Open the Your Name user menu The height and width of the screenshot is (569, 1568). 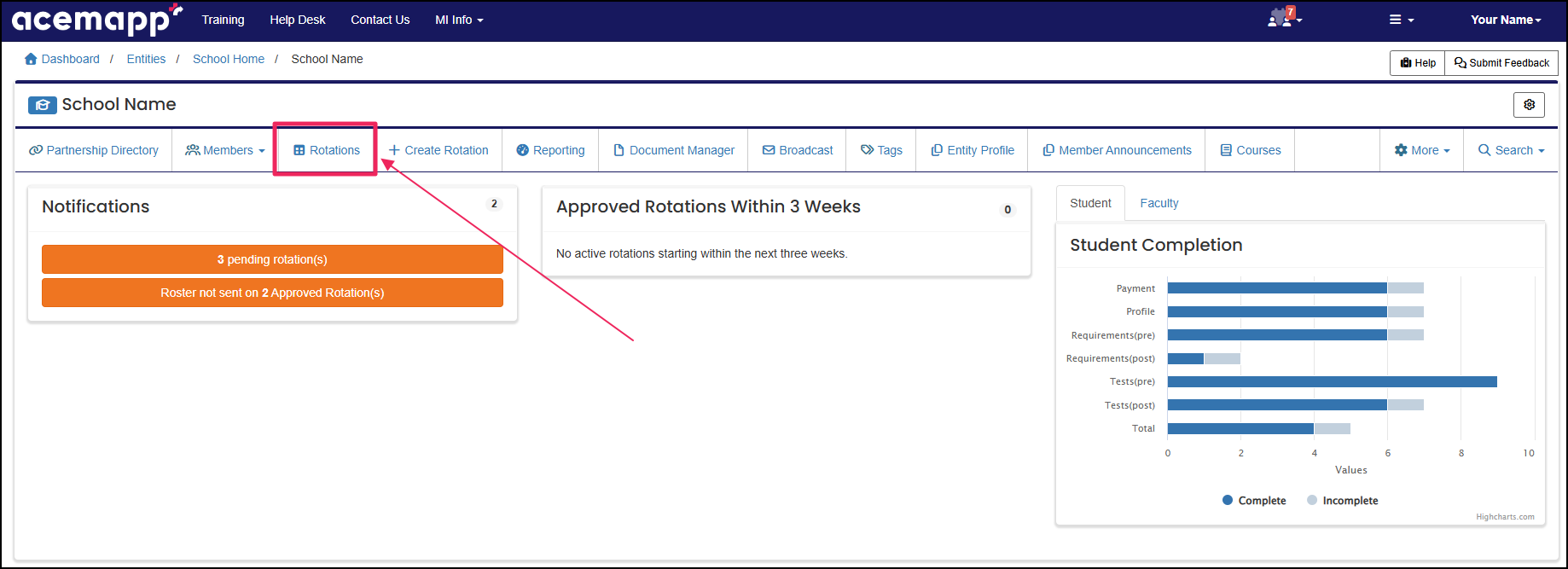[1506, 20]
